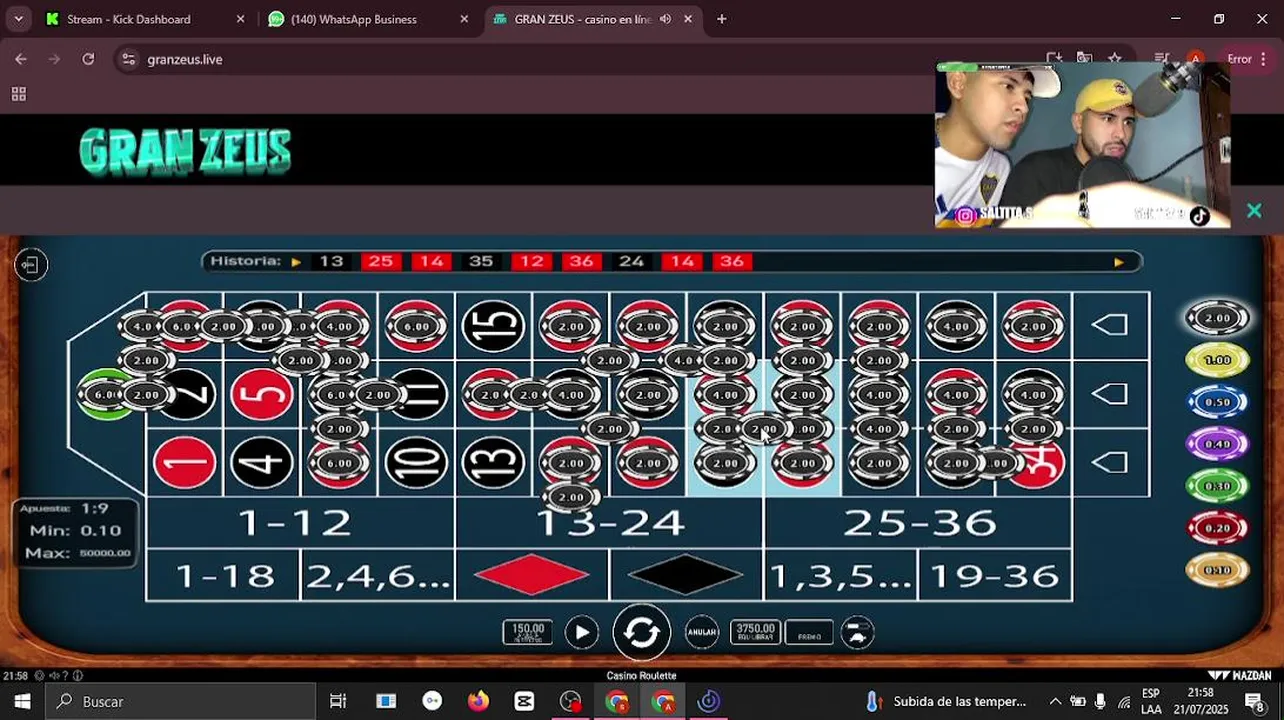Bet on even numbers 2,4,6...
This screenshot has width=1284, height=720.
click(378, 575)
